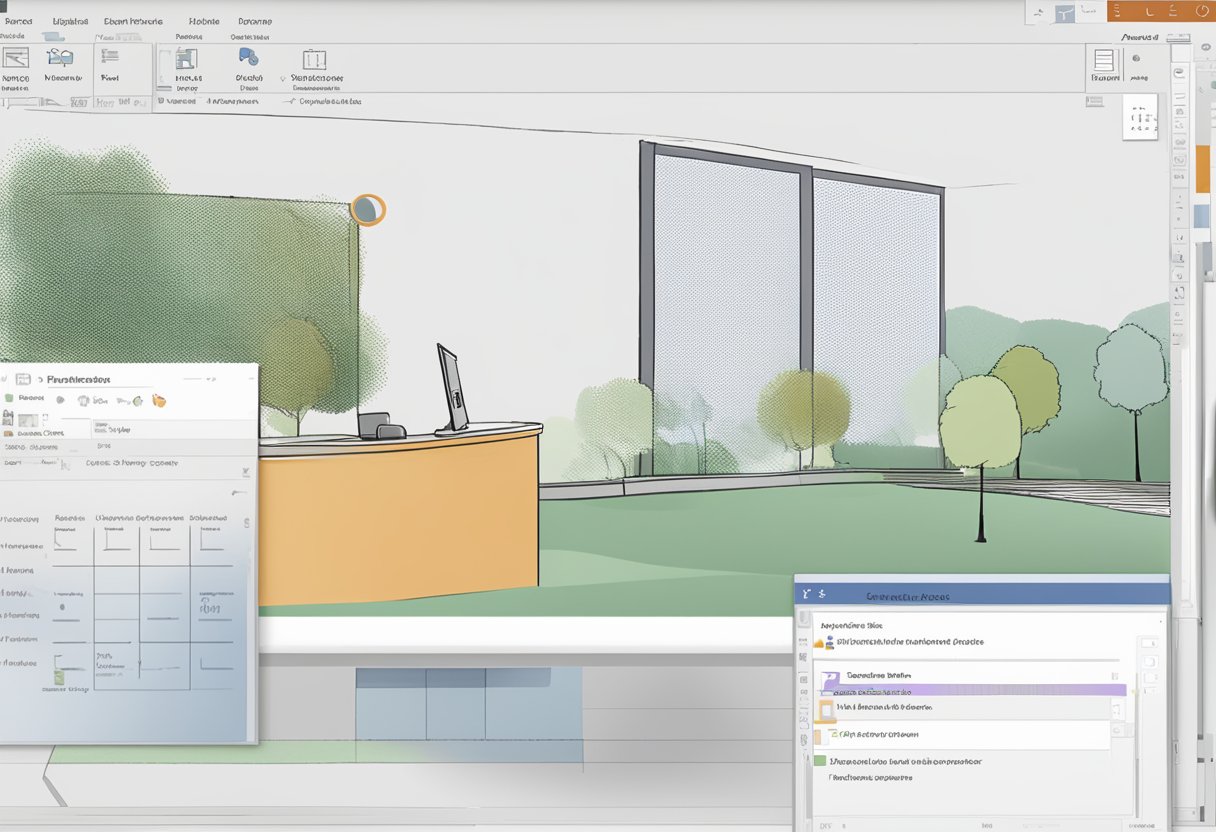Viewport: 1216px width, 832px height.
Task: Select the blue shape icon in the ribbon
Action: tap(247, 57)
